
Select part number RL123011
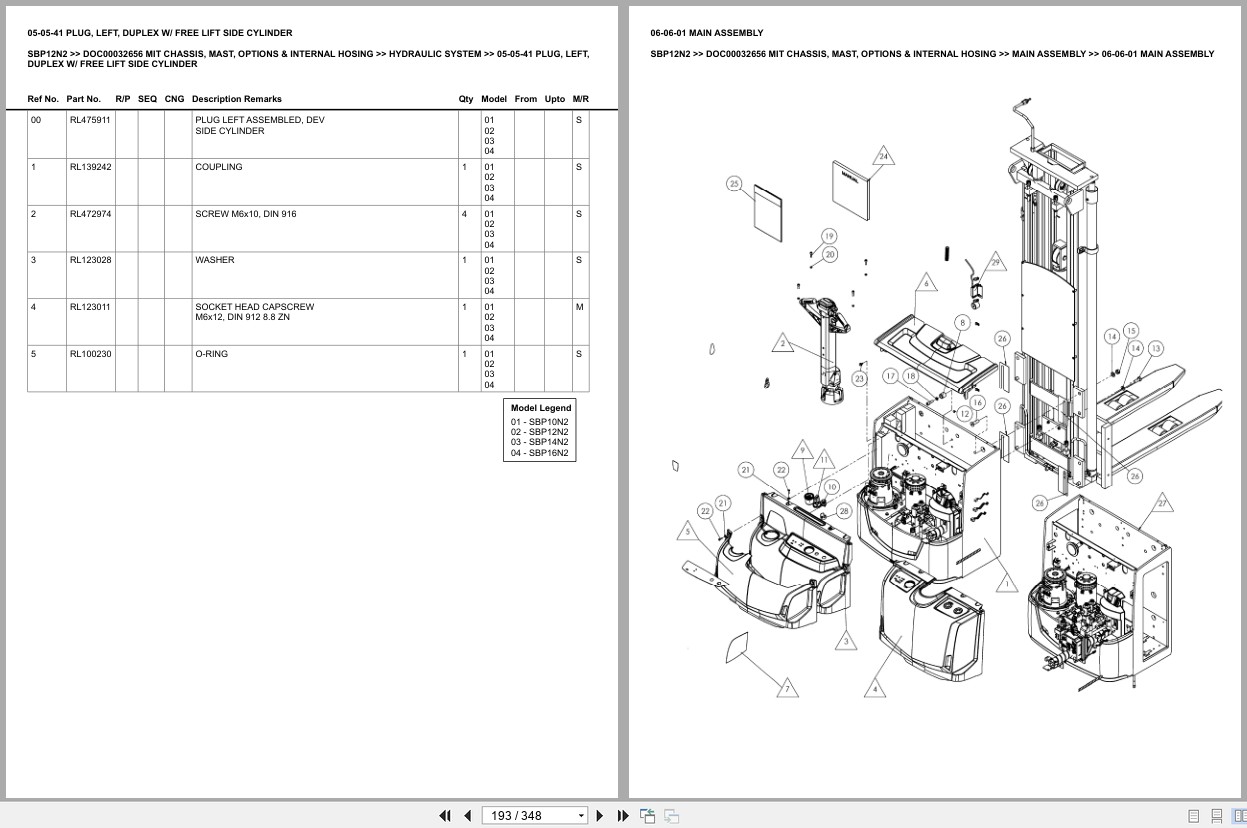(x=90, y=307)
